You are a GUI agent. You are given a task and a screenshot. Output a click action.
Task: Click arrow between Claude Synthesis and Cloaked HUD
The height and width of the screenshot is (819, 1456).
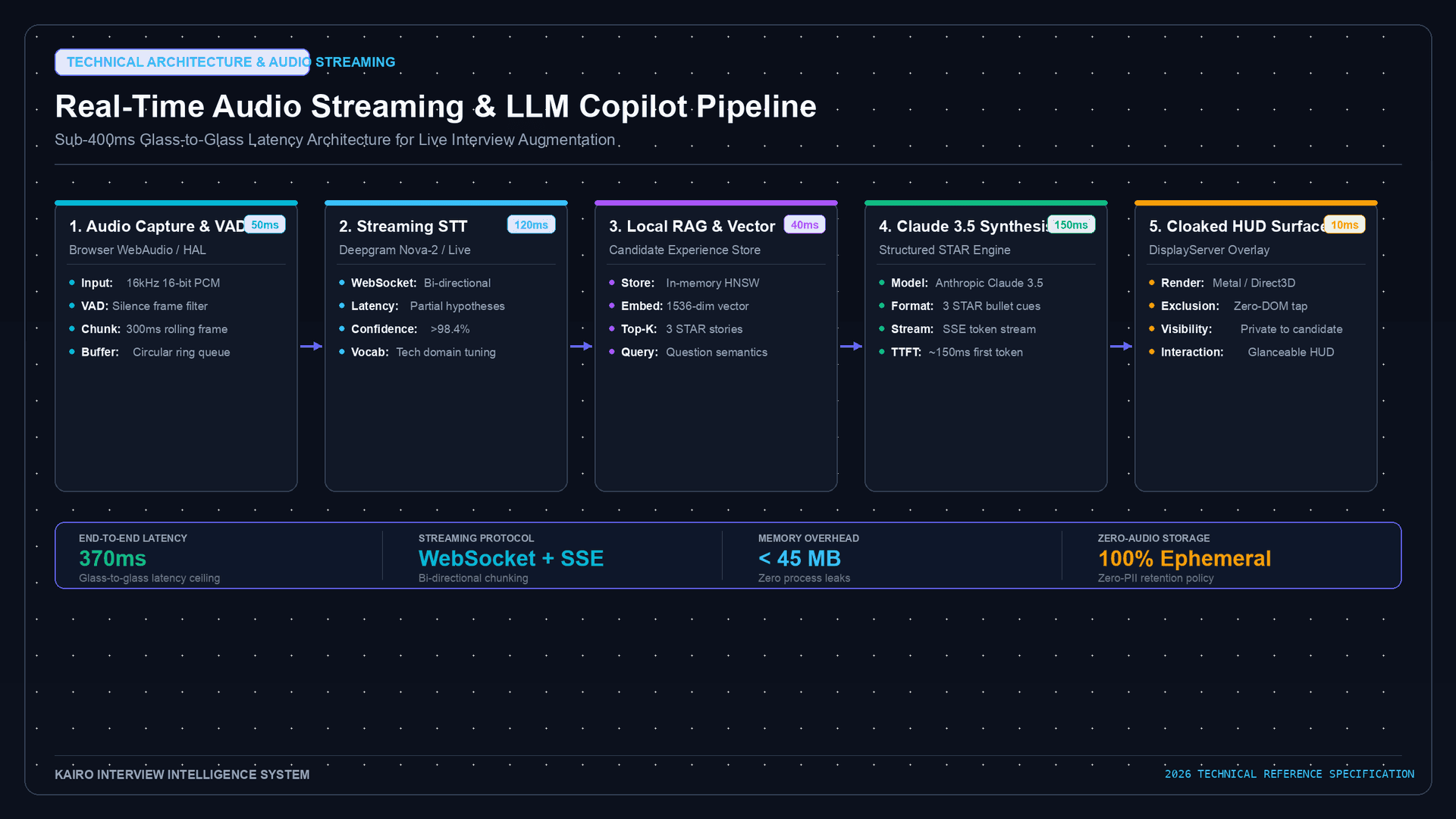(1121, 346)
